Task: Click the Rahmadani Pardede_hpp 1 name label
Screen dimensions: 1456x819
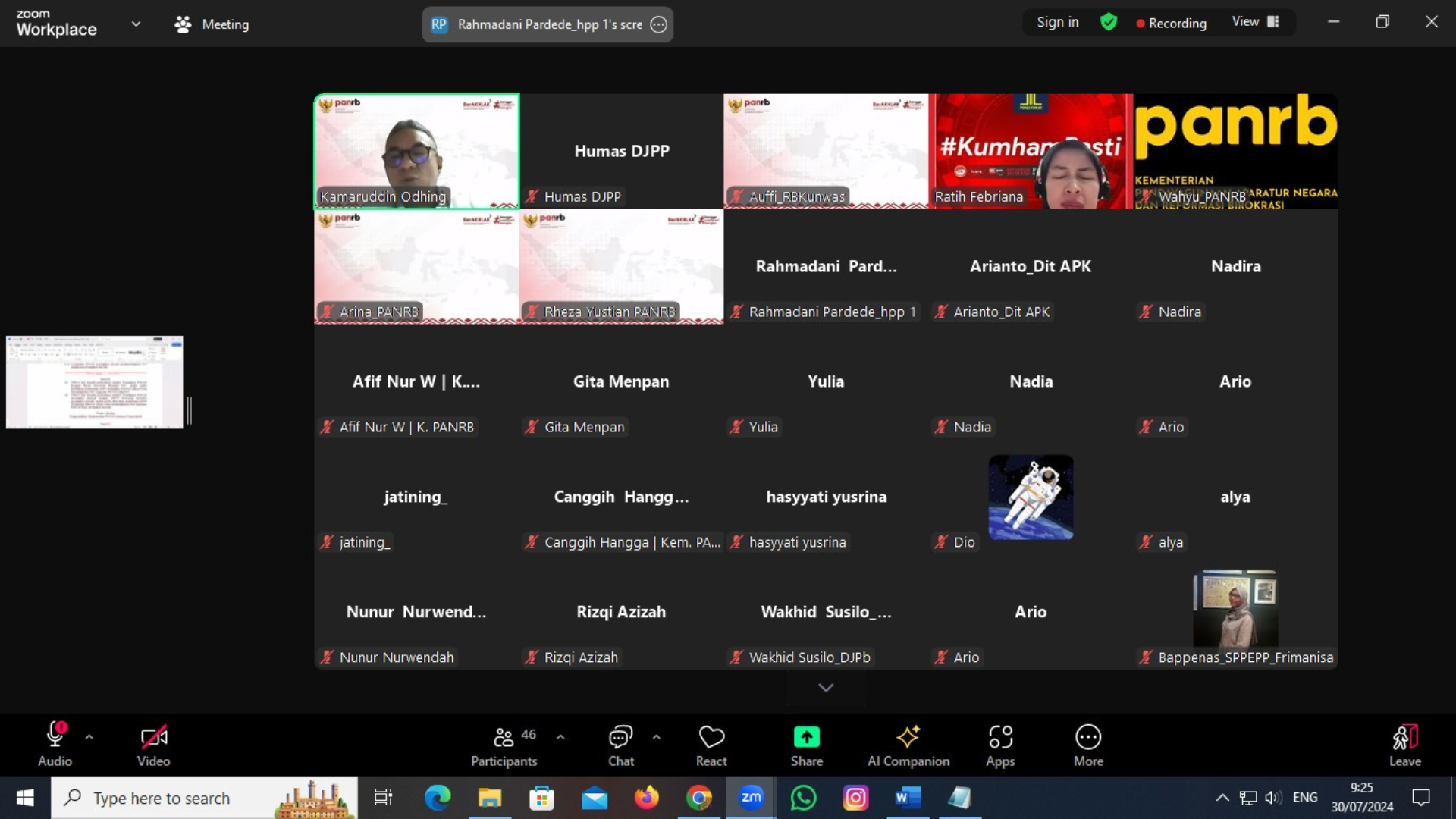Action: click(x=832, y=312)
